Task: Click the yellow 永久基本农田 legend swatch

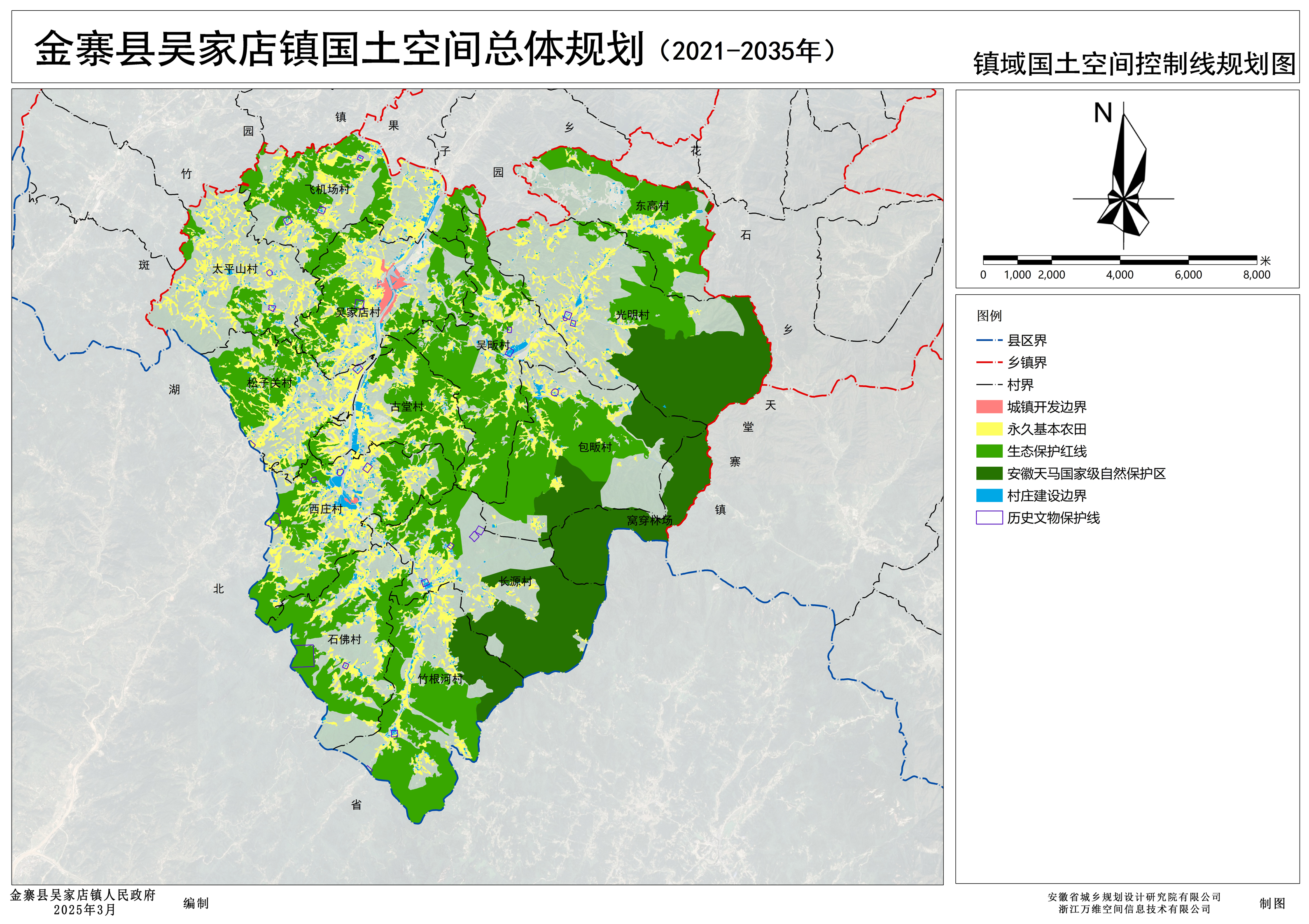Action: tap(989, 428)
